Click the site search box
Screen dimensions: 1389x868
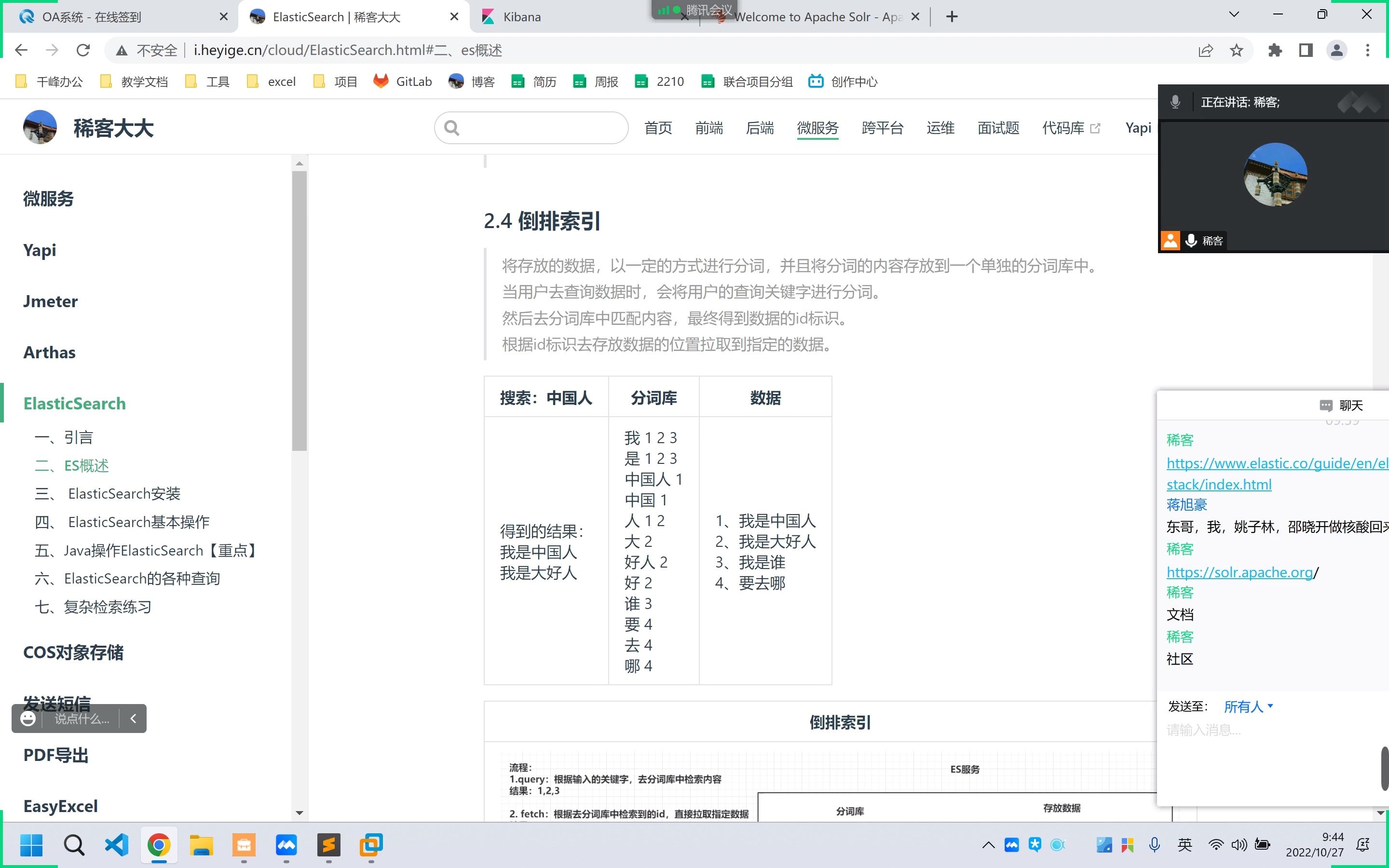pos(531,127)
